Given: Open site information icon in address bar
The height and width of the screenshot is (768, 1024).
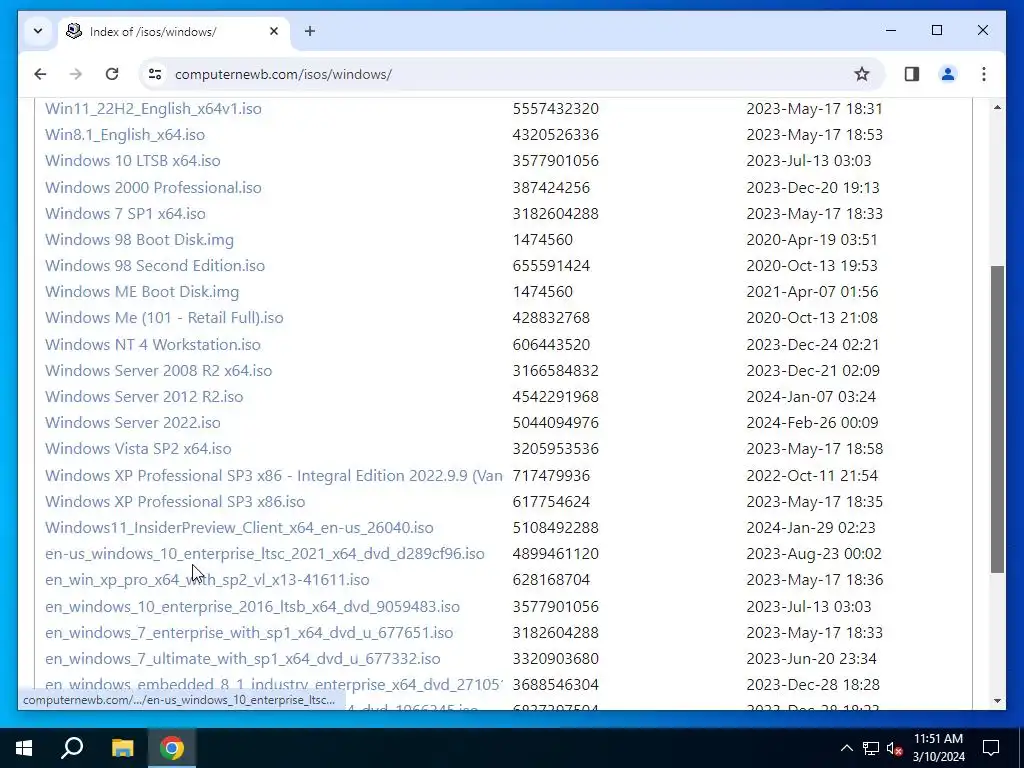Looking at the screenshot, I should (155, 74).
